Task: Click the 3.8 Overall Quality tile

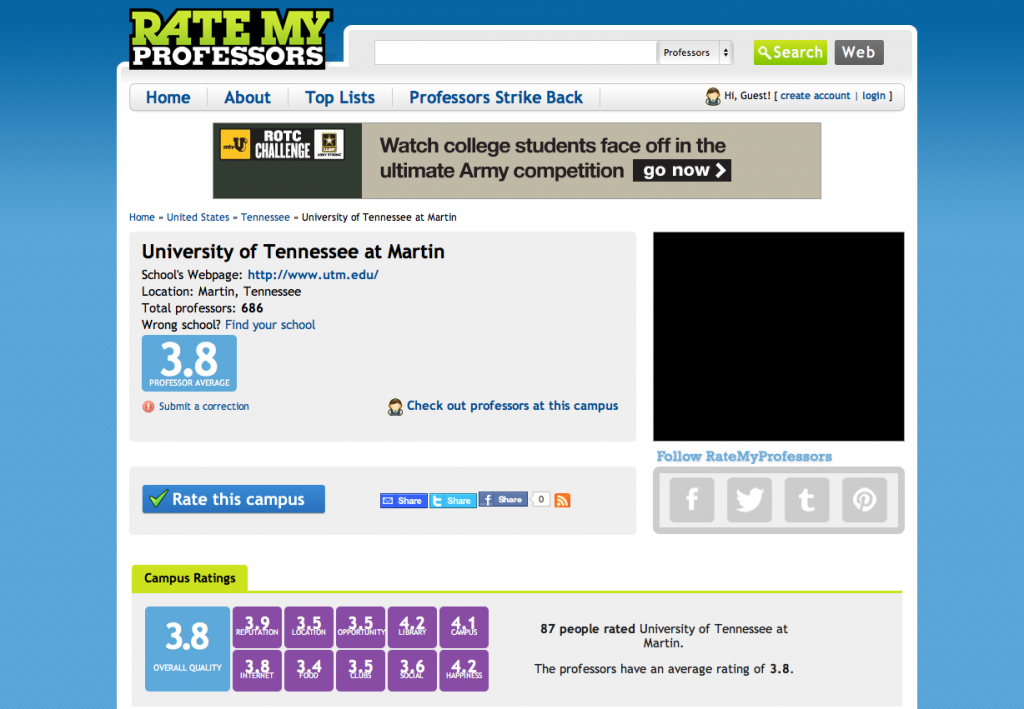Action: [187, 648]
